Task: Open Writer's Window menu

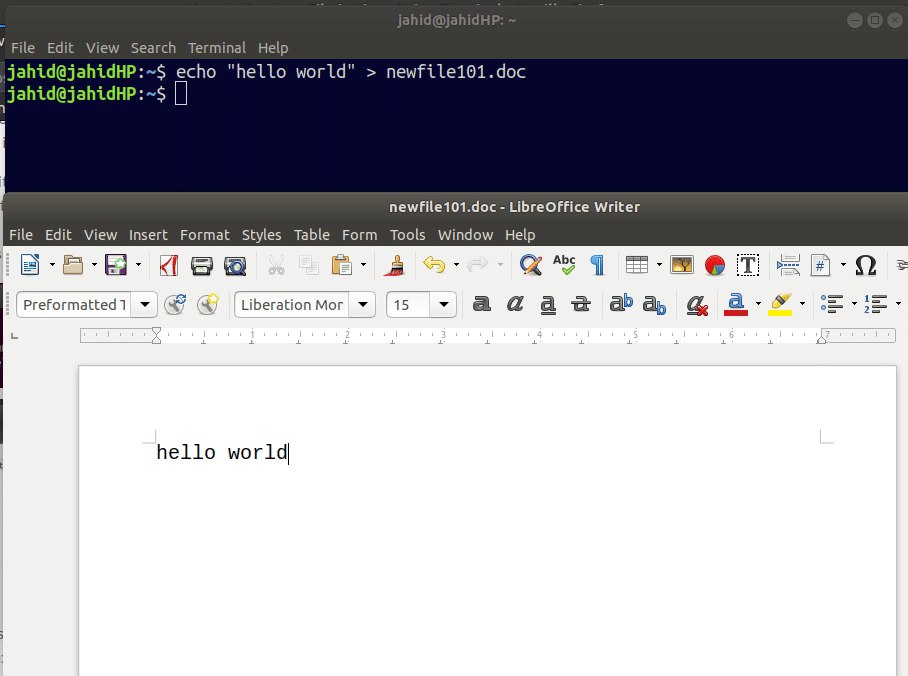Action: (465, 235)
